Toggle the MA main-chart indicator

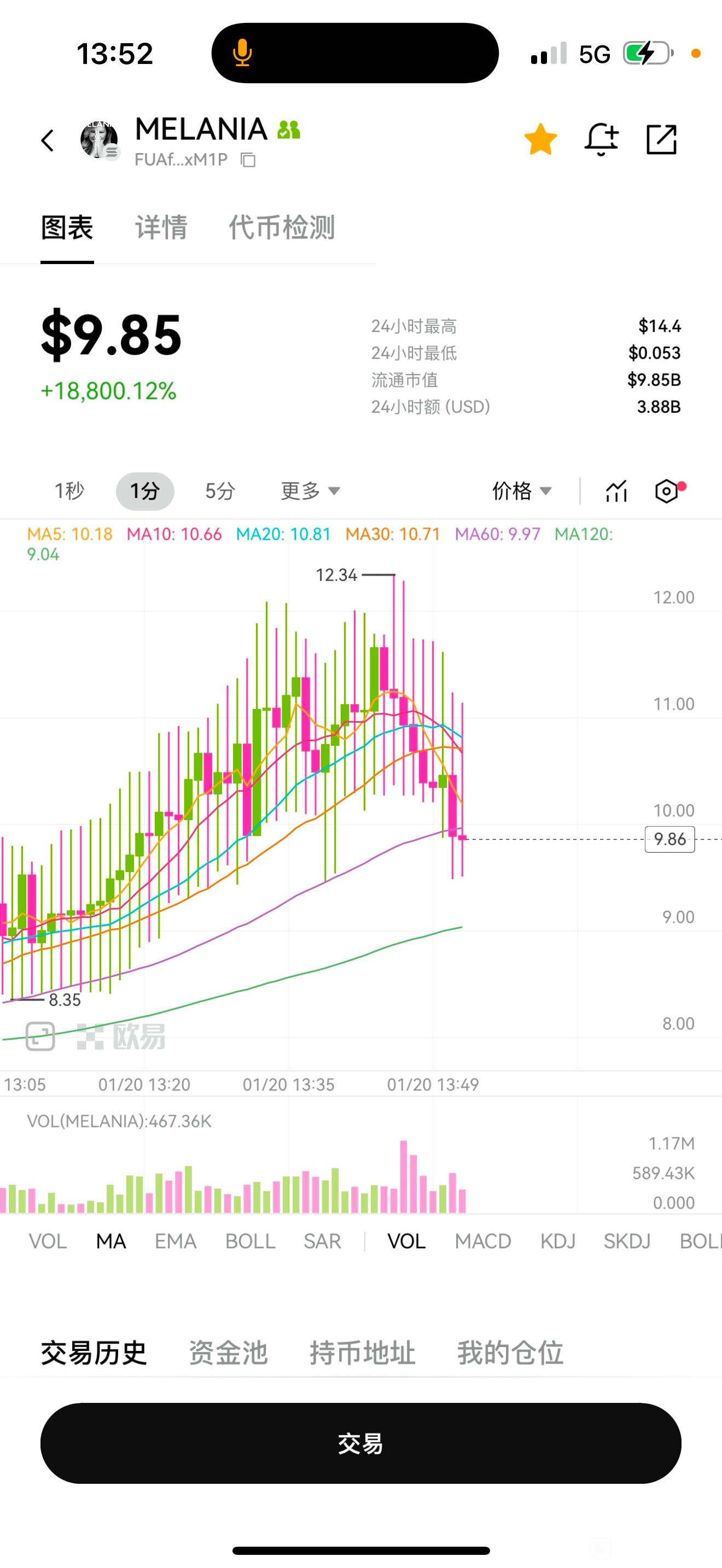point(111,1241)
